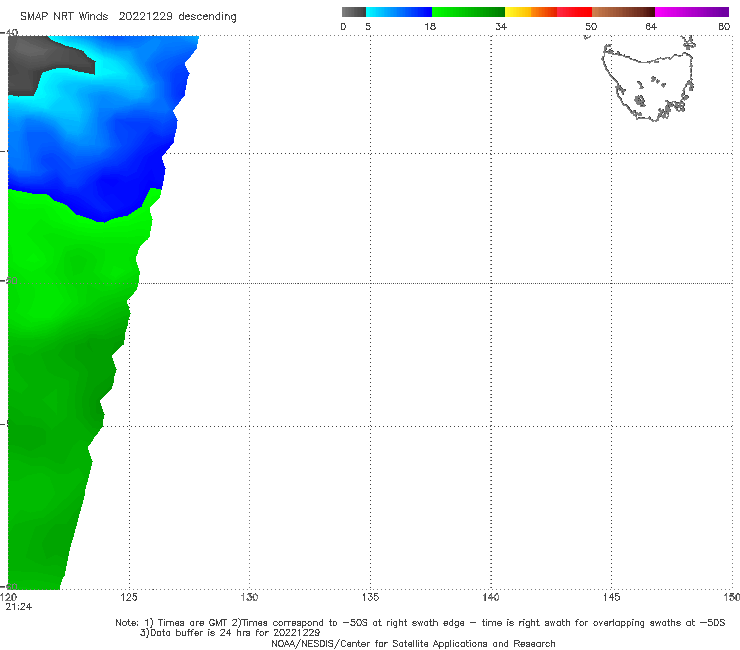
Task: Click the '18' label under the color bar
Action: point(430,27)
